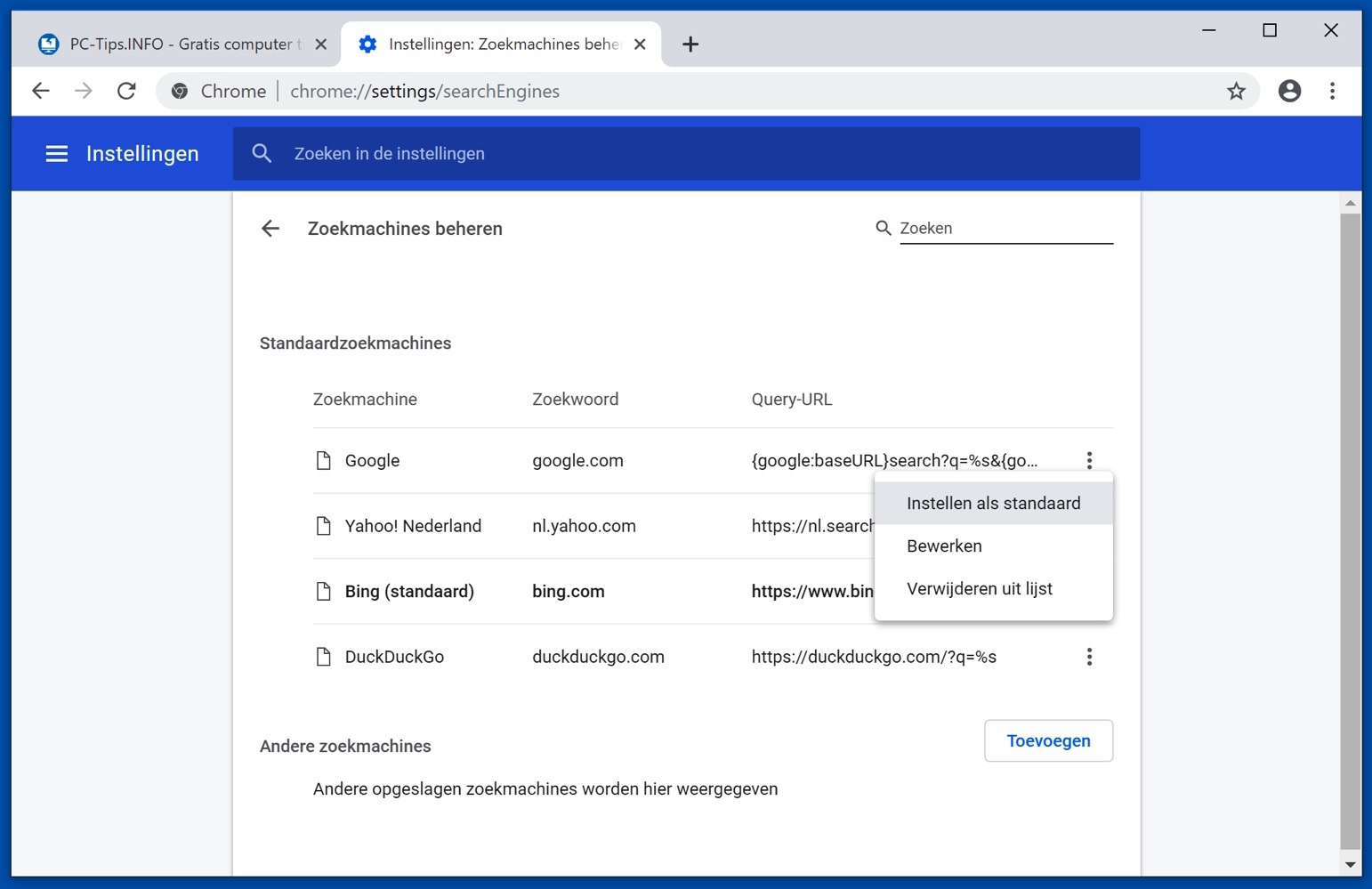The image size is (1372, 889).
Task: Go back to previous browser page
Action: pos(41,91)
